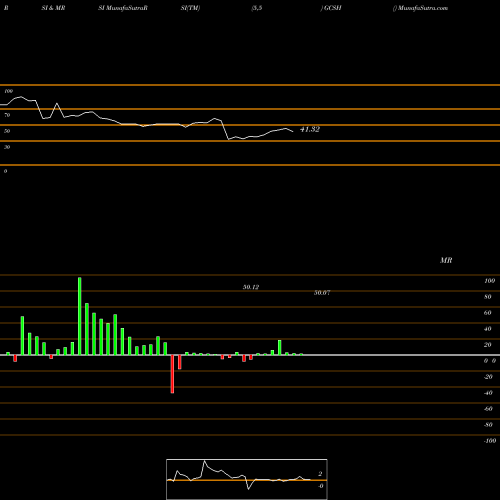Click the 'SI MunafaSutraR' header text
500x500 pixels.
(x=123, y=8)
